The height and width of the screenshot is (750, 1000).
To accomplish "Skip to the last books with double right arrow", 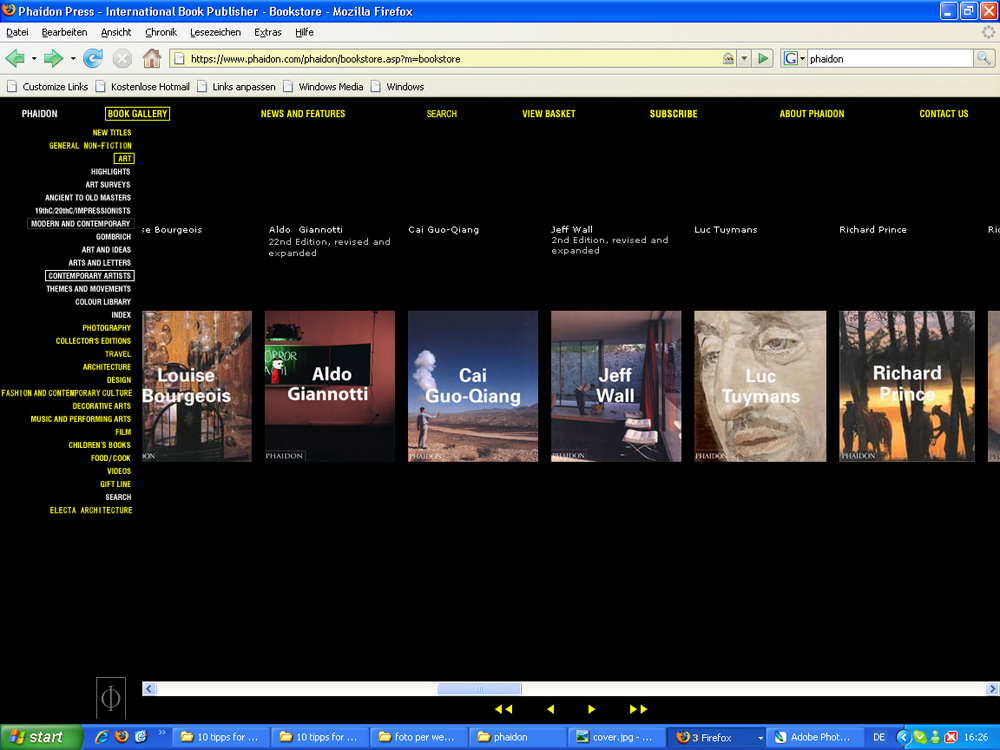I will 638,709.
